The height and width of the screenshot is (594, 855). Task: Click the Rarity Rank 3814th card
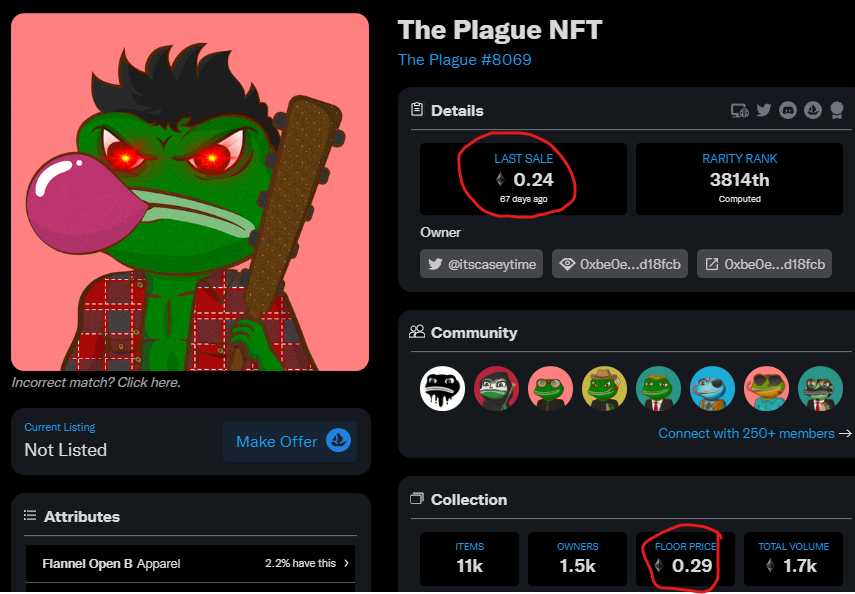point(739,179)
